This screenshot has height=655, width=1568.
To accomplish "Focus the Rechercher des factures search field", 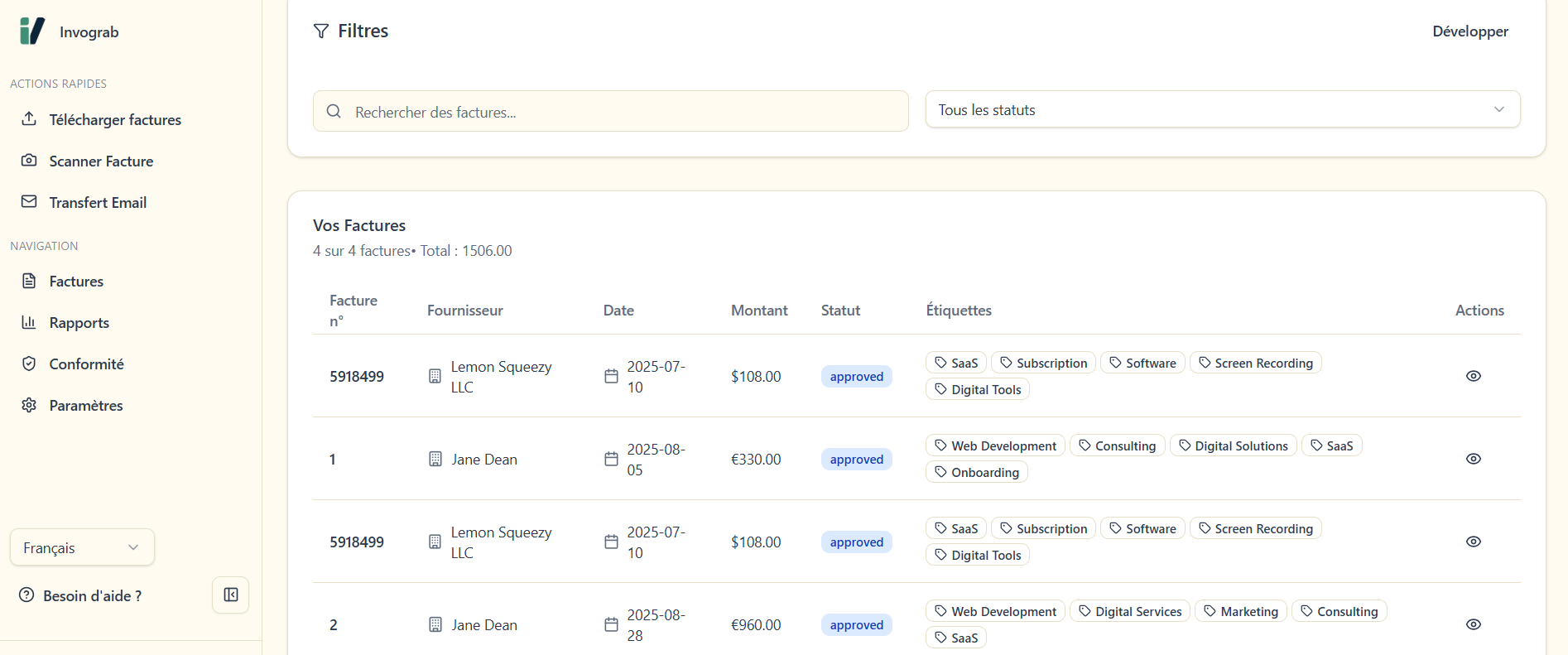I will [611, 112].
